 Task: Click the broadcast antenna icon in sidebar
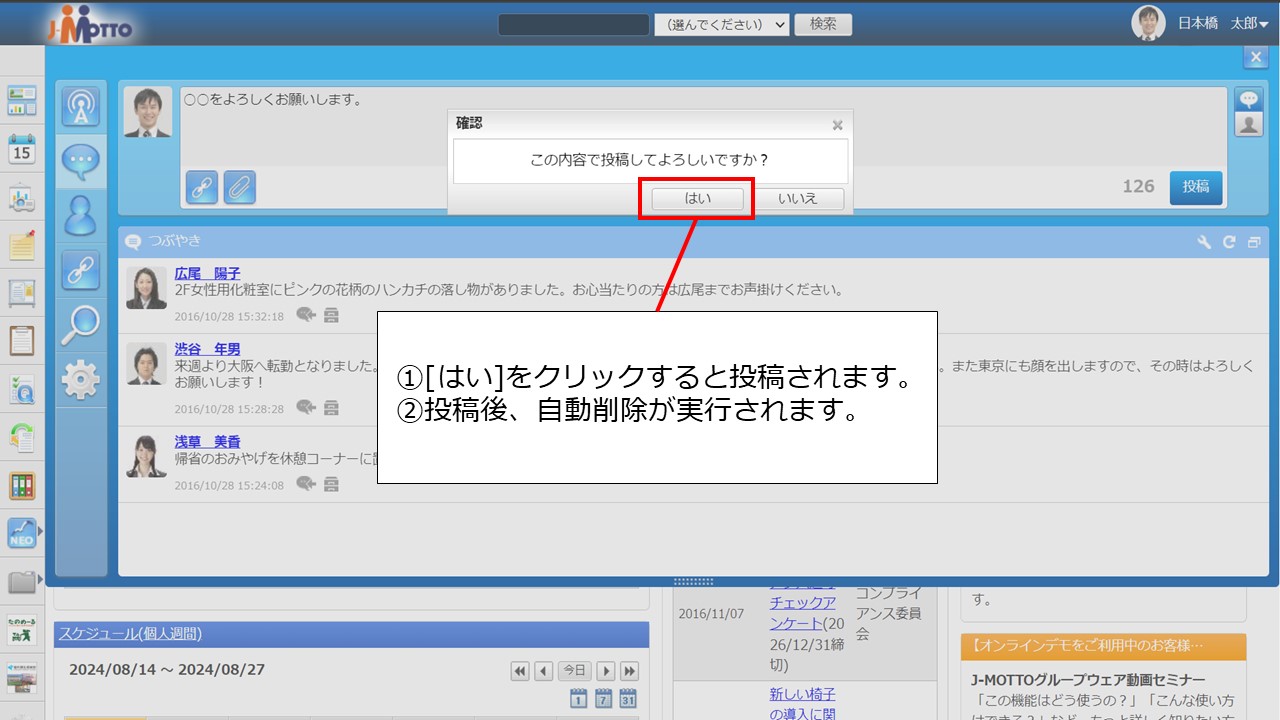(x=80, y=106)
